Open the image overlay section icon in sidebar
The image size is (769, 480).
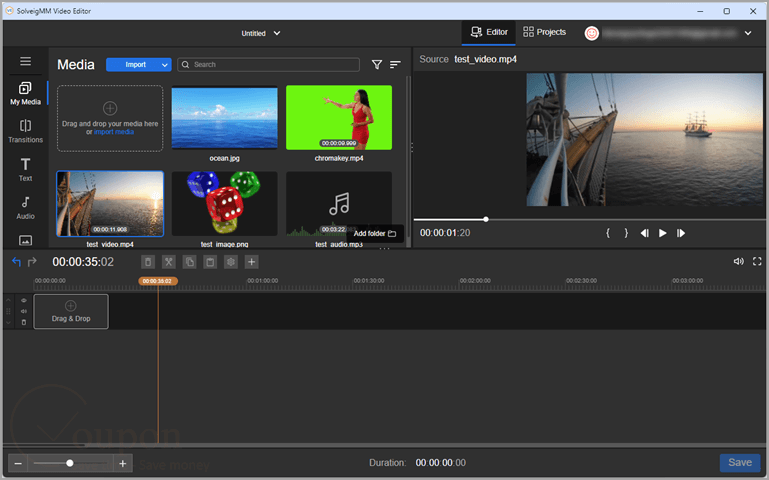point(26,240)
